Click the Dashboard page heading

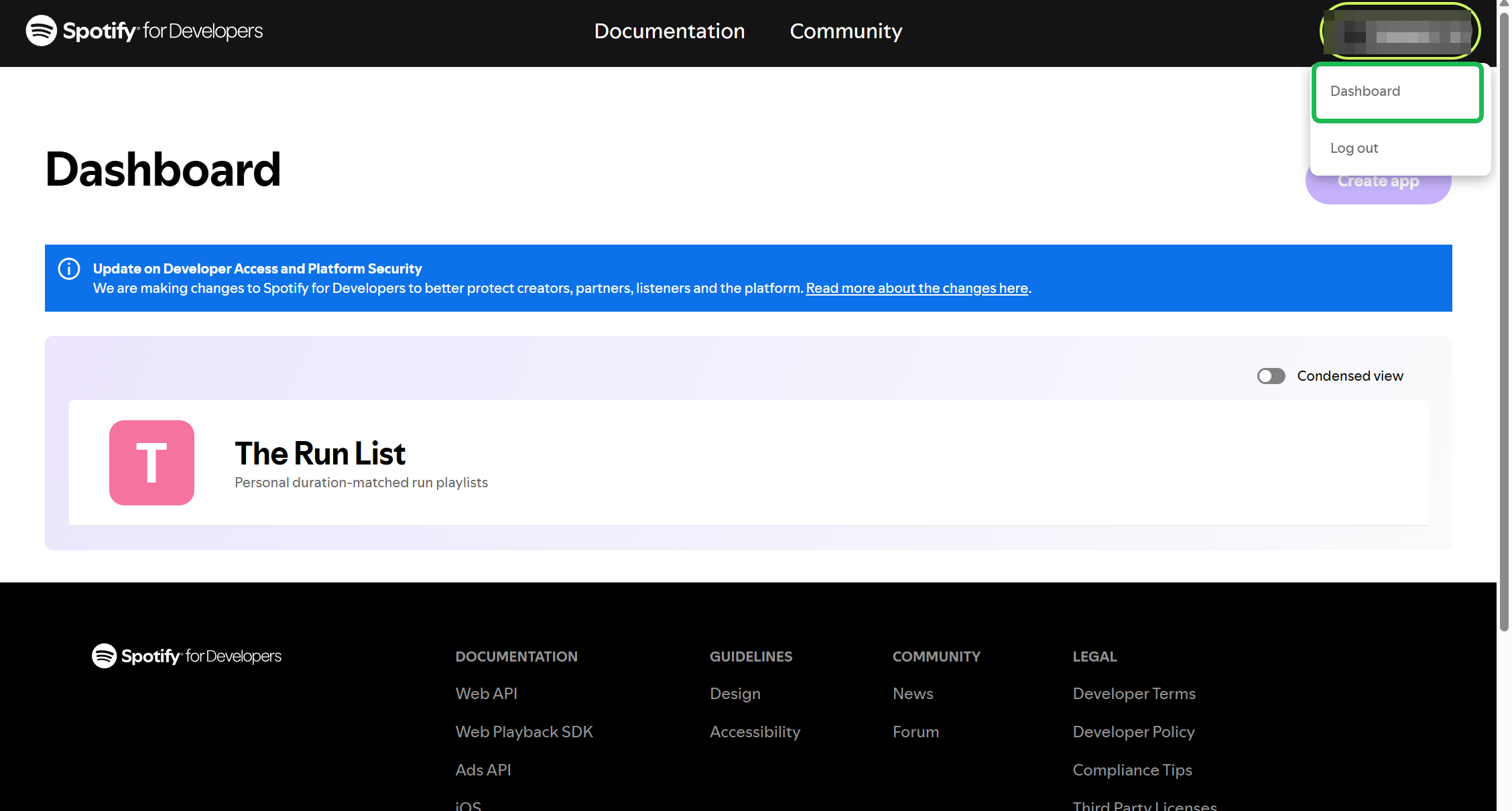(163, 169)
